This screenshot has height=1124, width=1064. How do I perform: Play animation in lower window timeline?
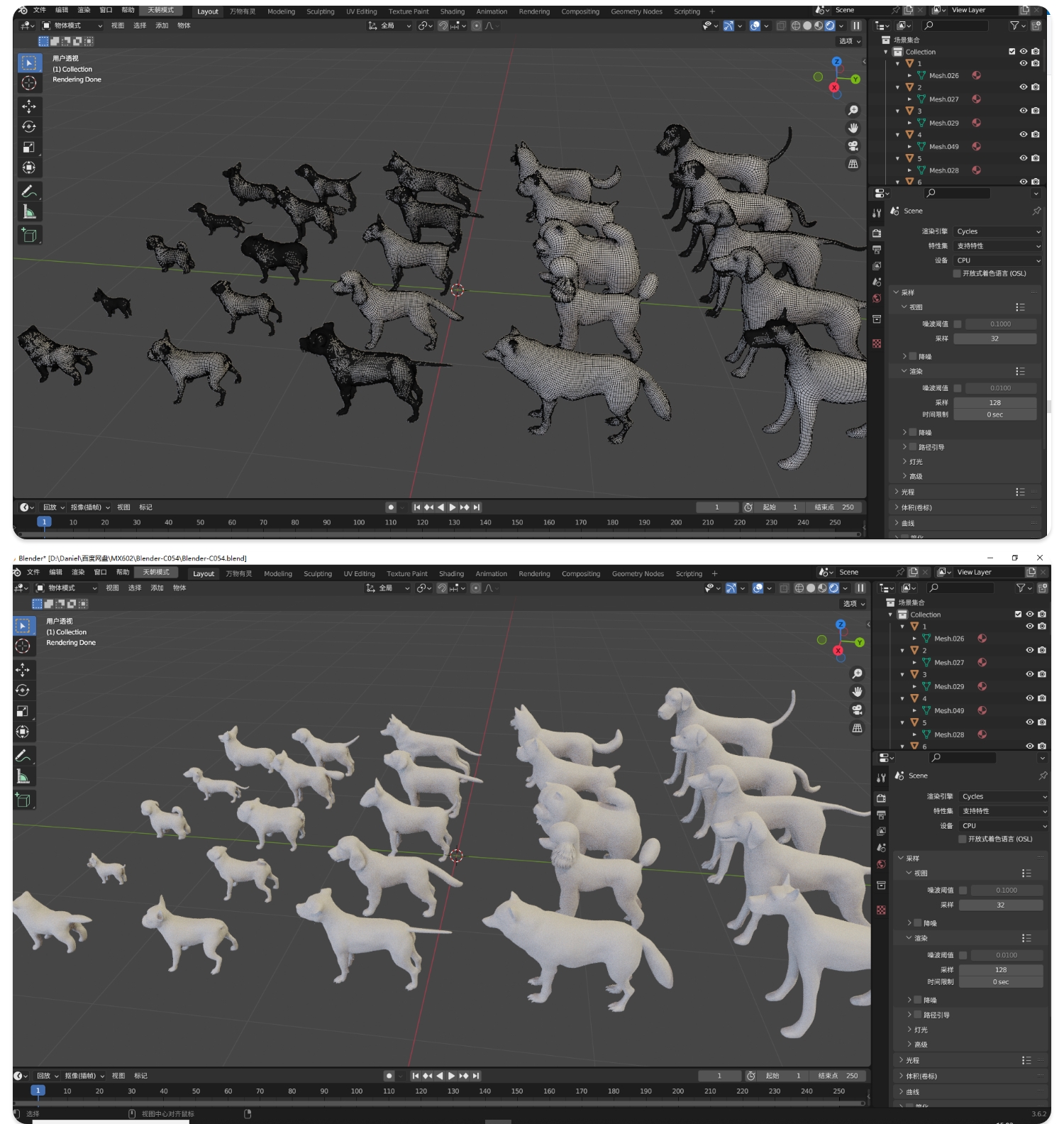click(x=452, y=1076)
